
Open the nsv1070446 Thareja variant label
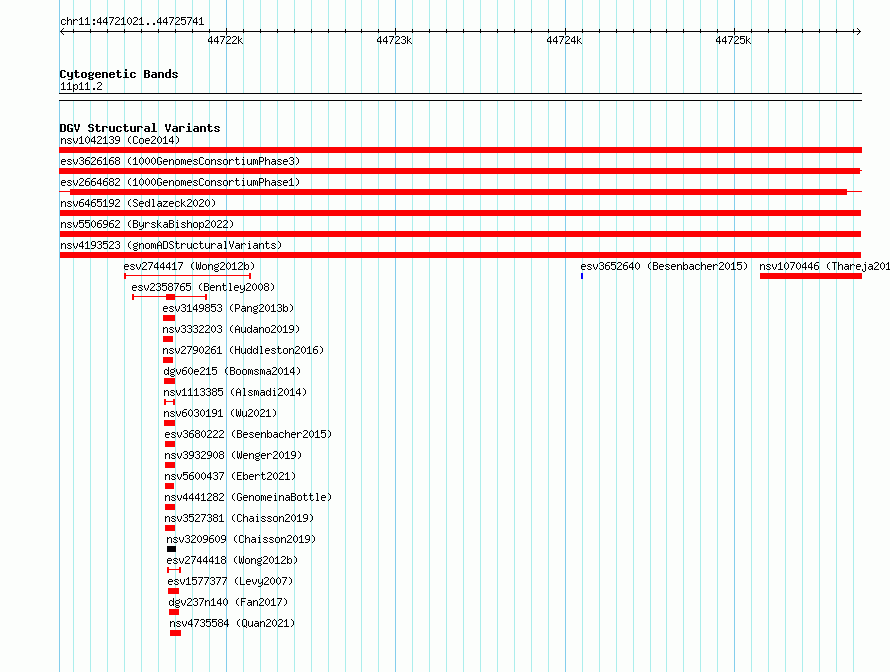(824, 266)
